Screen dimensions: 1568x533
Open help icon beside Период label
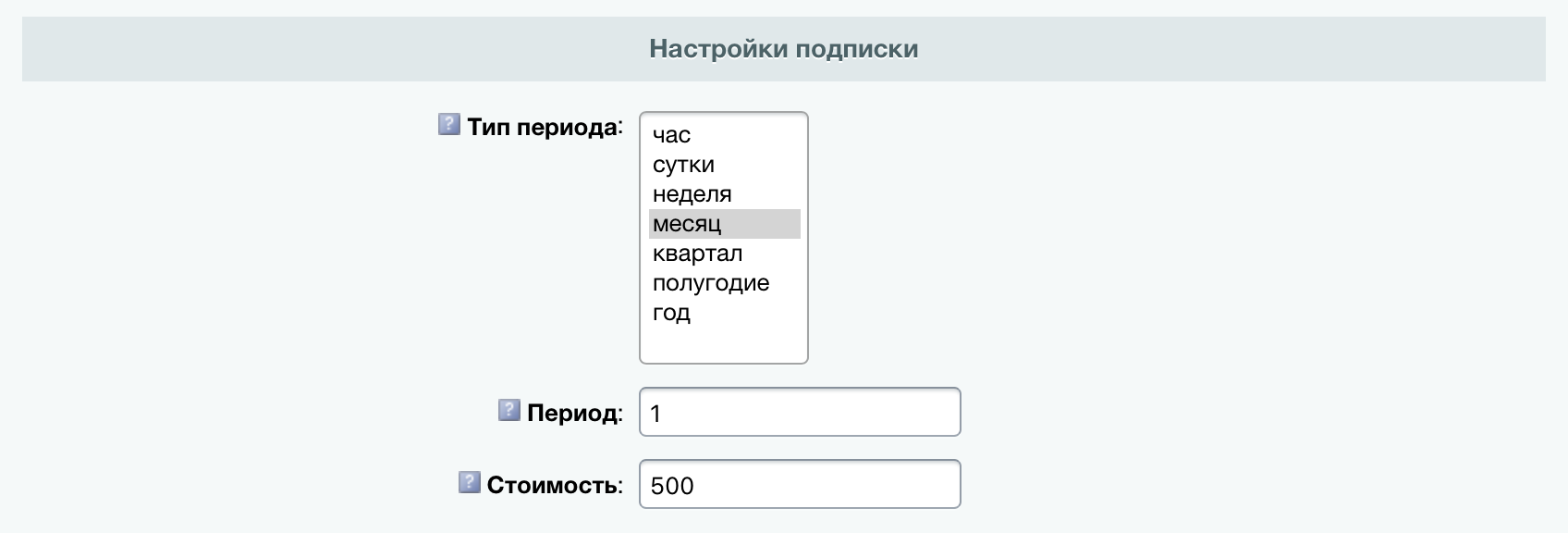pos(509,410)
